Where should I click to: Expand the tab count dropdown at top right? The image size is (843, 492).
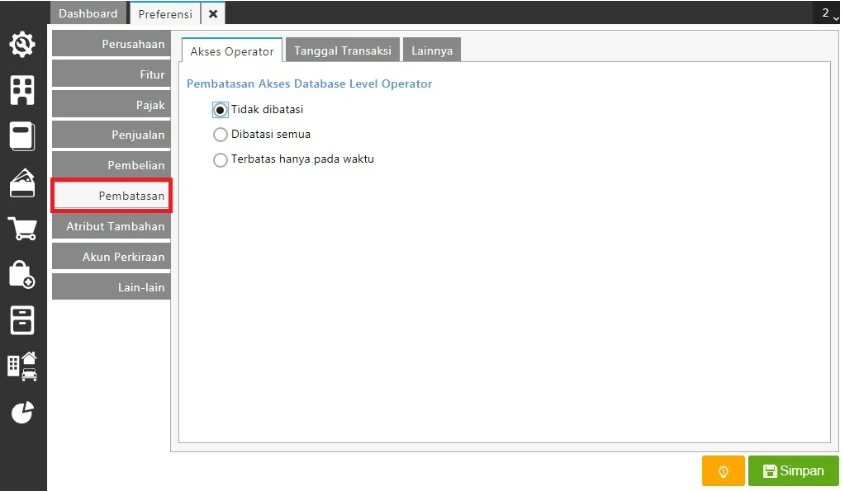click(829, 13)
